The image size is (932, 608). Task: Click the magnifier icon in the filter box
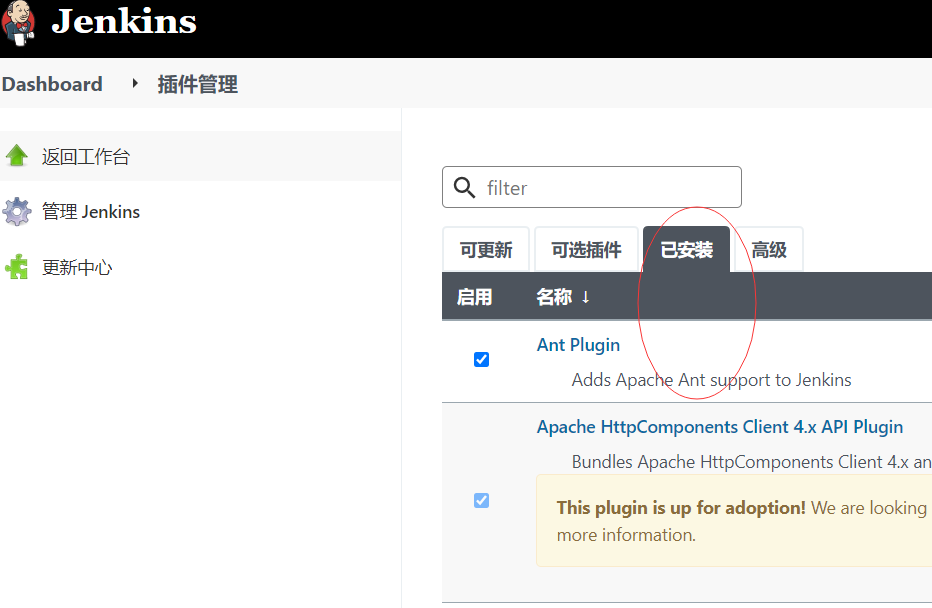pos(464,187)
